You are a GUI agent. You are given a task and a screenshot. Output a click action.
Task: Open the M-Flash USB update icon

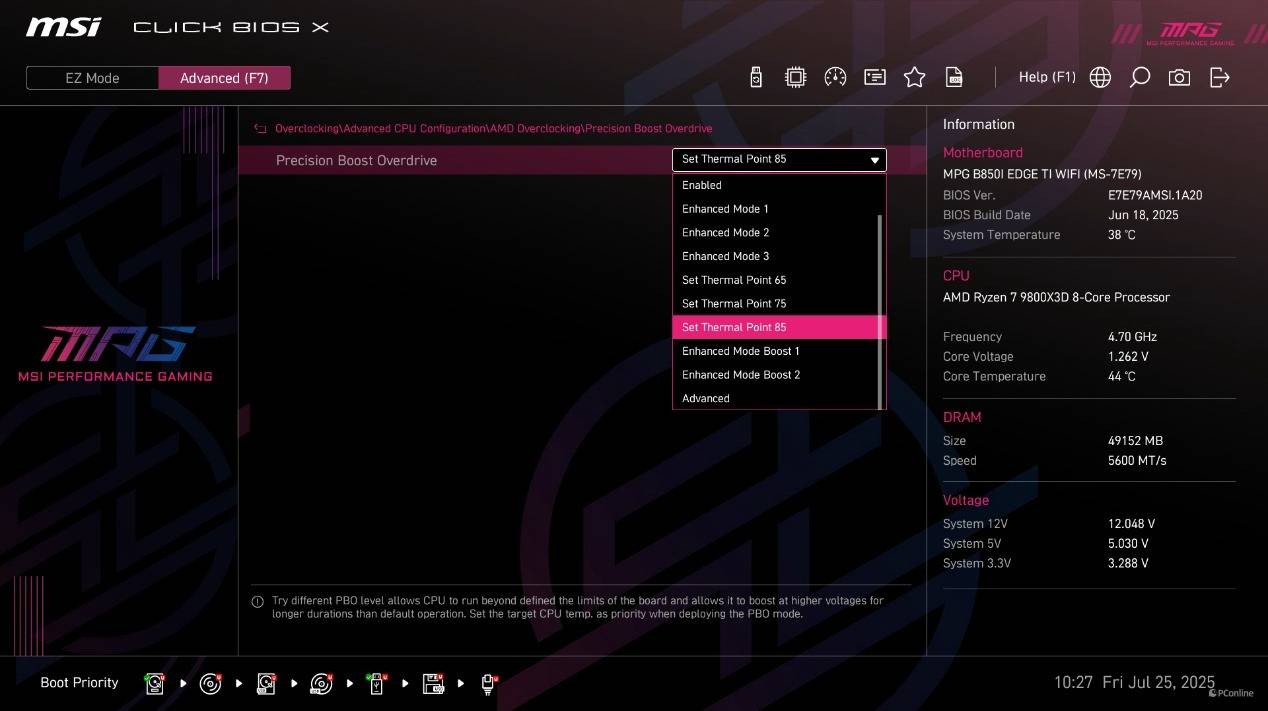coord(756,78)
